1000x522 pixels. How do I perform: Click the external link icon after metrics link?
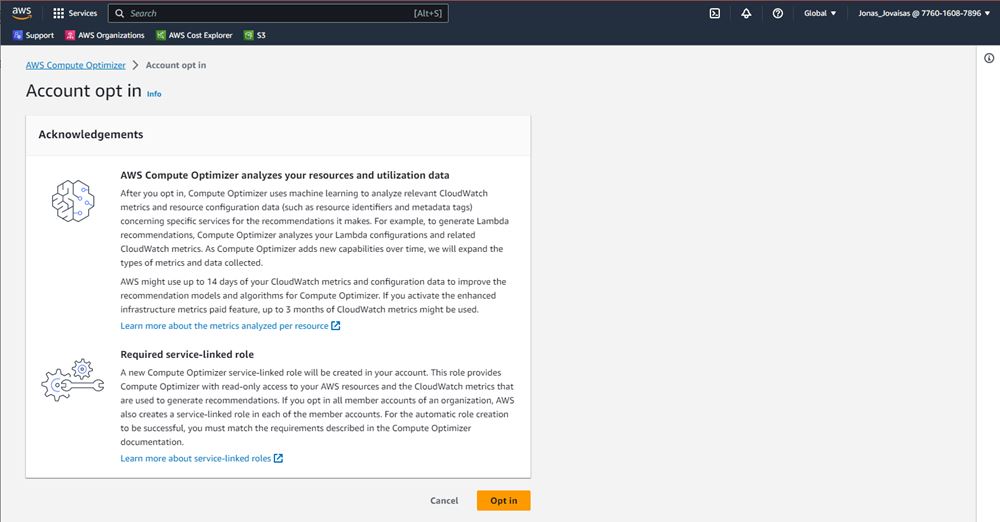point(335,325)
